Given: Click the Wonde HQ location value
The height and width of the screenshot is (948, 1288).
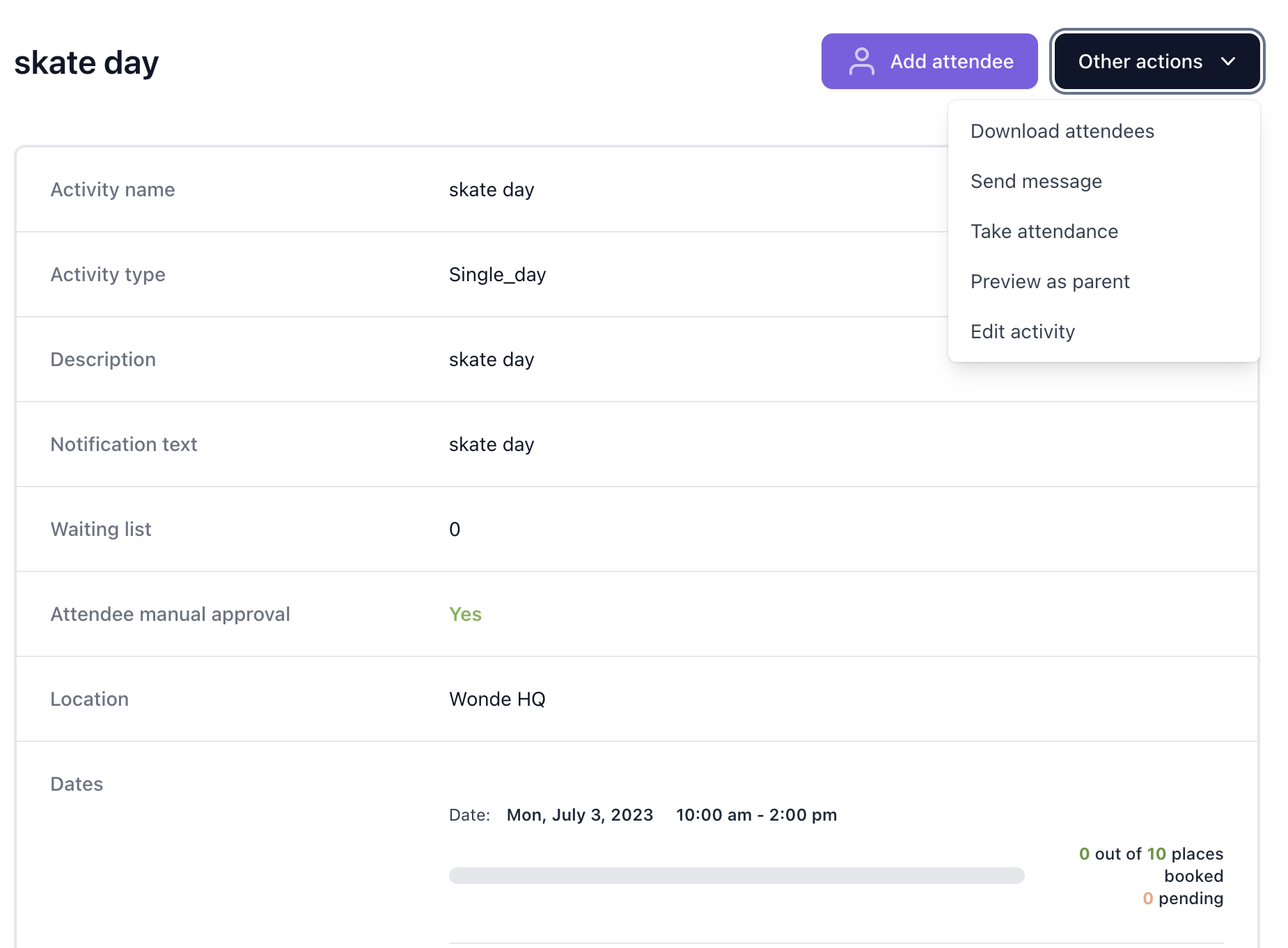Looking at the screenshot, I should pos(497,699).
